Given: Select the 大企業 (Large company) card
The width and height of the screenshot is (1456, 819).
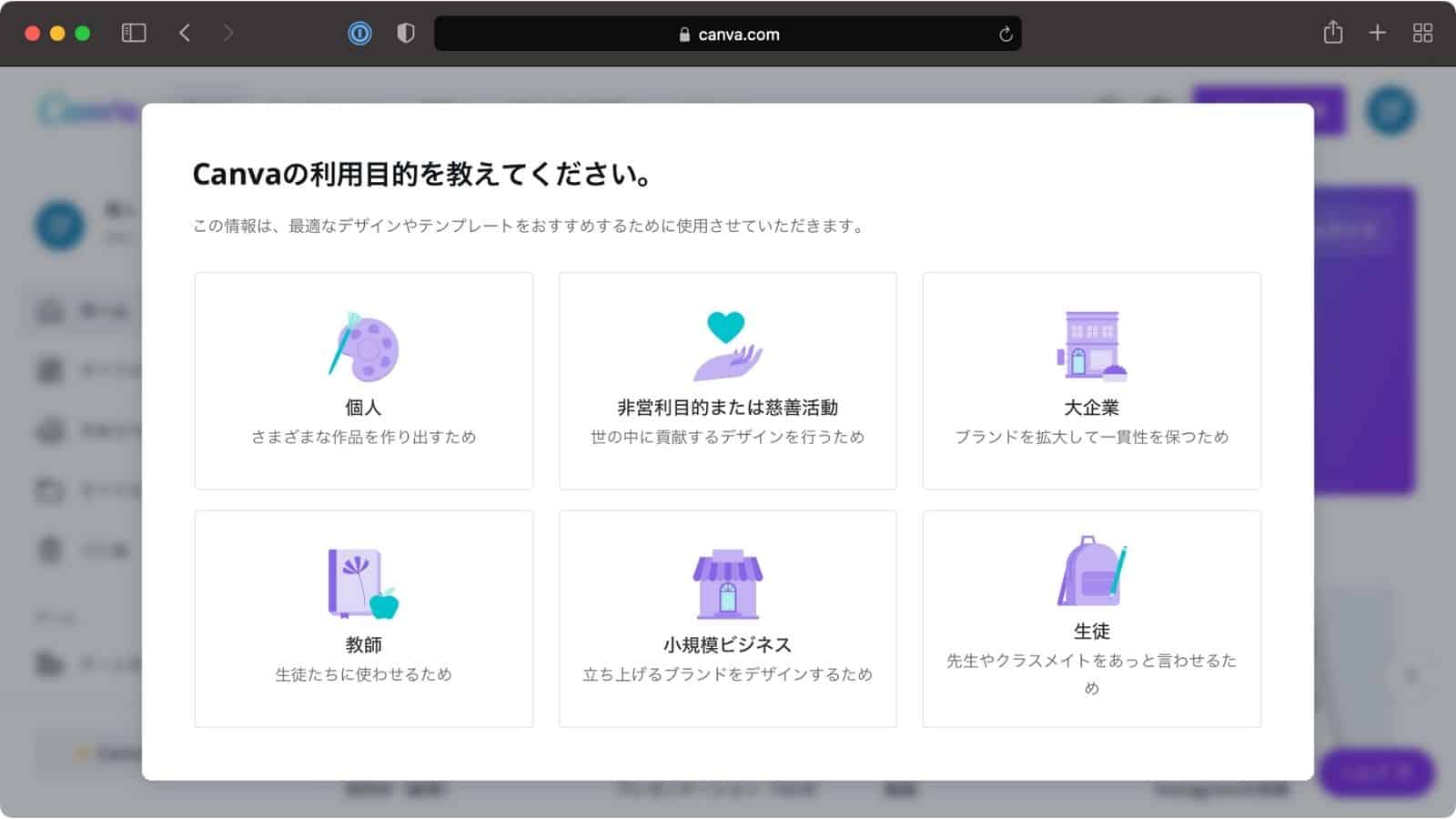Looking at the screenshot, I should pyautogui.click(x=1092, y=380).
